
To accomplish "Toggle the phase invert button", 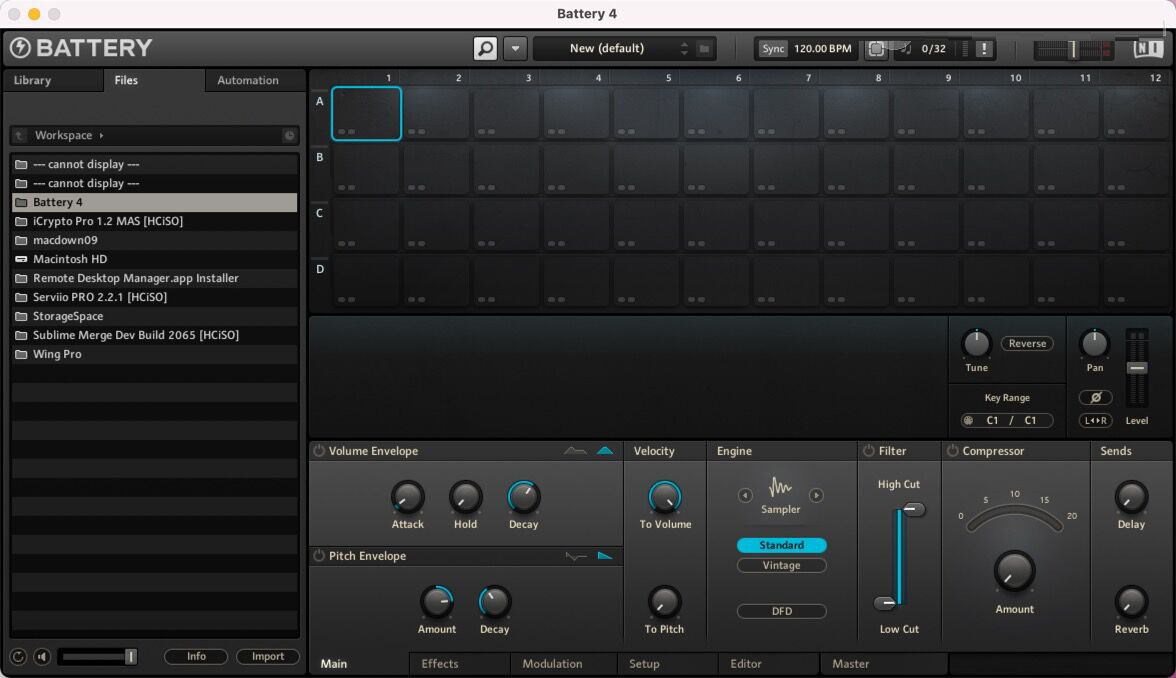I will point(1095,398).
